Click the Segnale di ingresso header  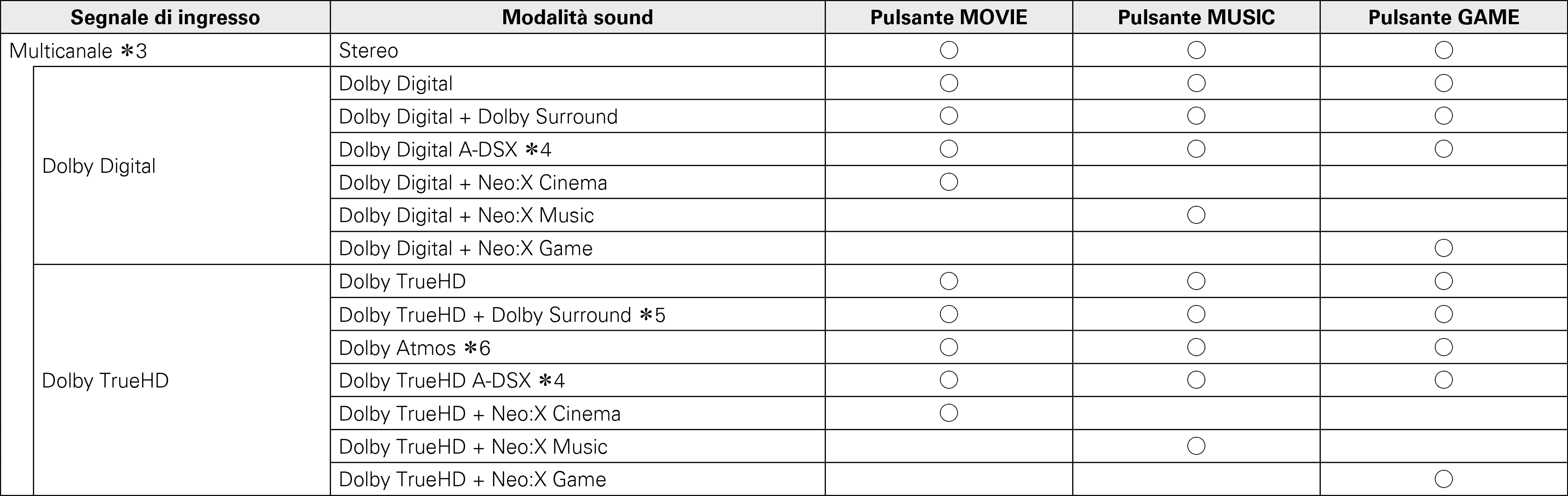[165, 17]
